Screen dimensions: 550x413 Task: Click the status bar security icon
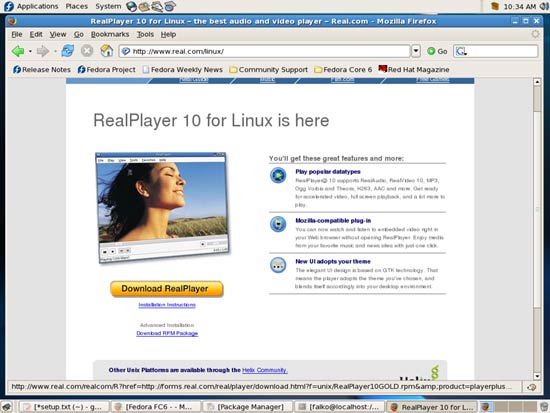[x=531, y=387]
